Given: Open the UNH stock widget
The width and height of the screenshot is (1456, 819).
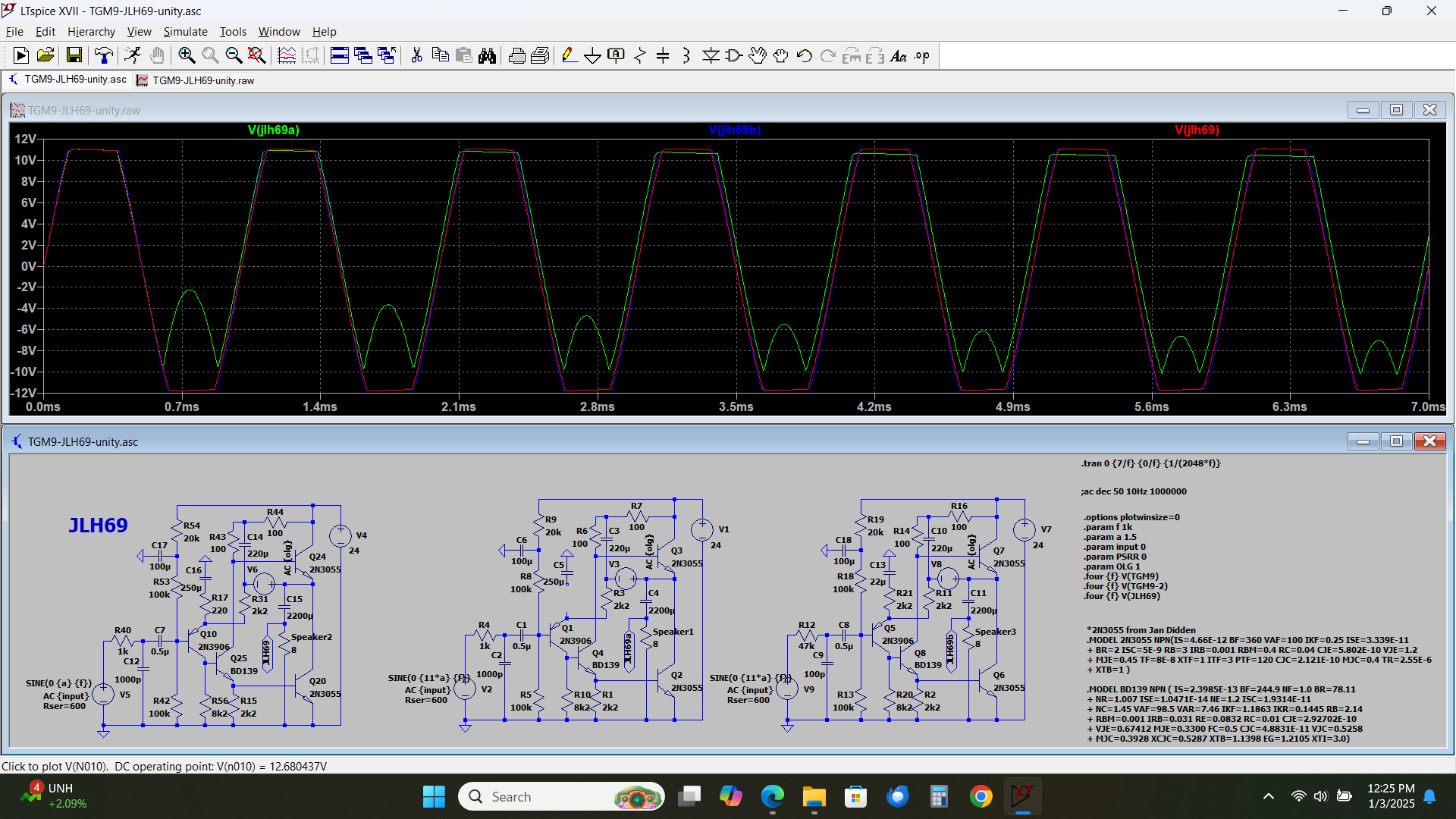Looking at the screenshot, I should (53, 795).
